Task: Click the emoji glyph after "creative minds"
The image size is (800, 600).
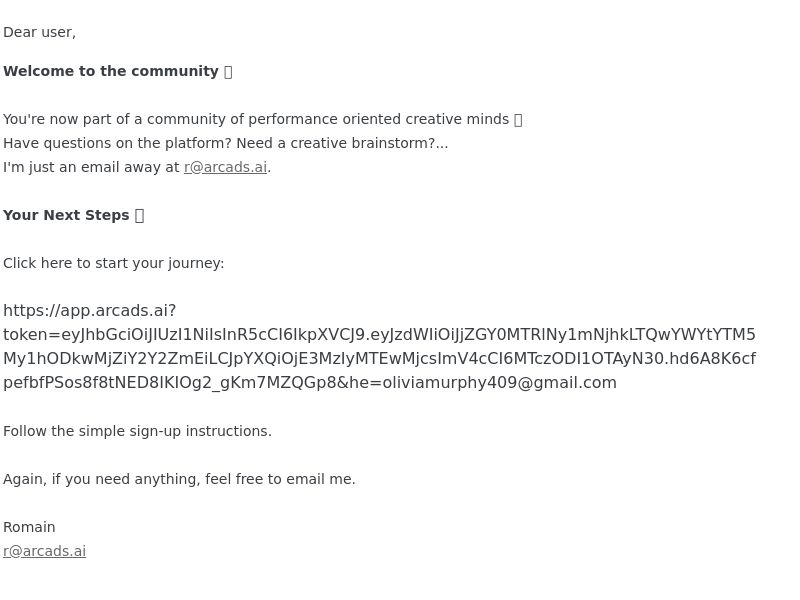Action: 518,119
